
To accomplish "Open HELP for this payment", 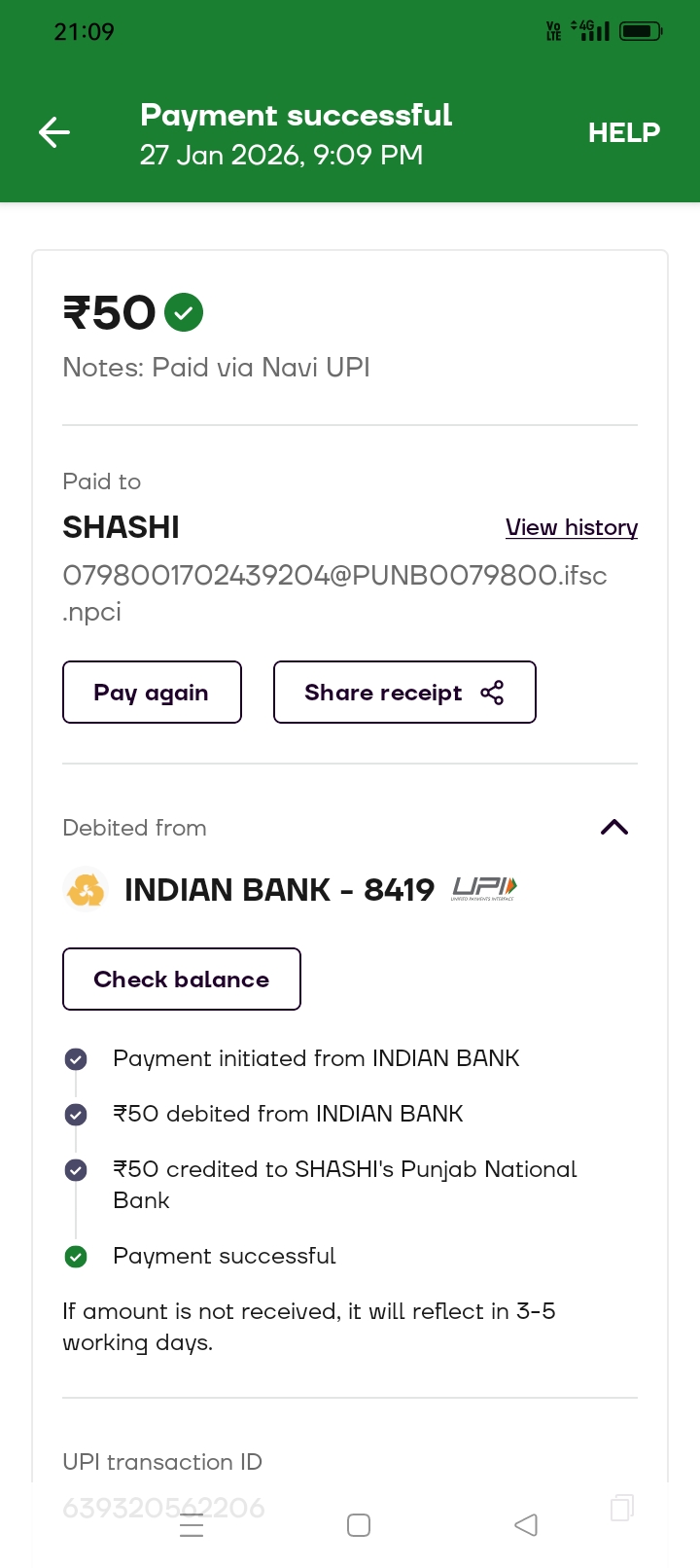I will click(x=623, y=132).
